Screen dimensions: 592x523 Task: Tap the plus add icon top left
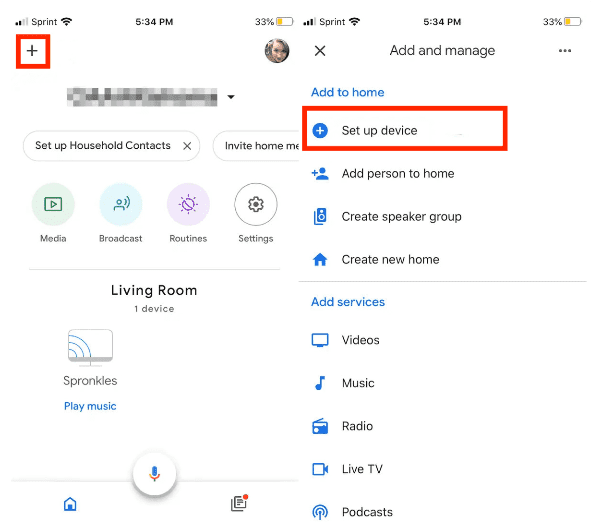(32, 51)
